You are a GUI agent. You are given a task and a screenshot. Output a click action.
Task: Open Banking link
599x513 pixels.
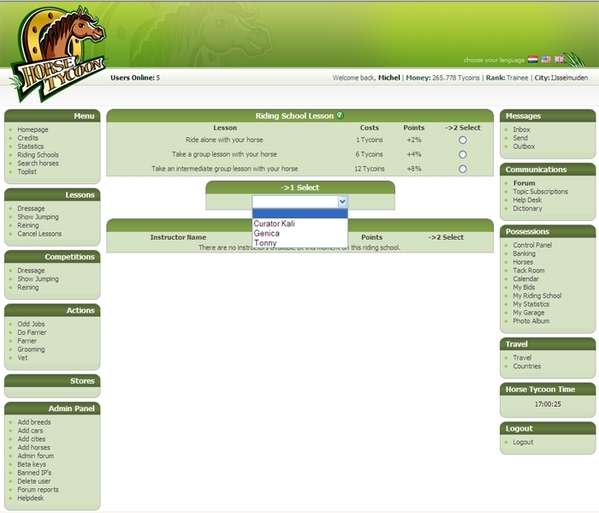pyautogui.click(x=524, y=253)
